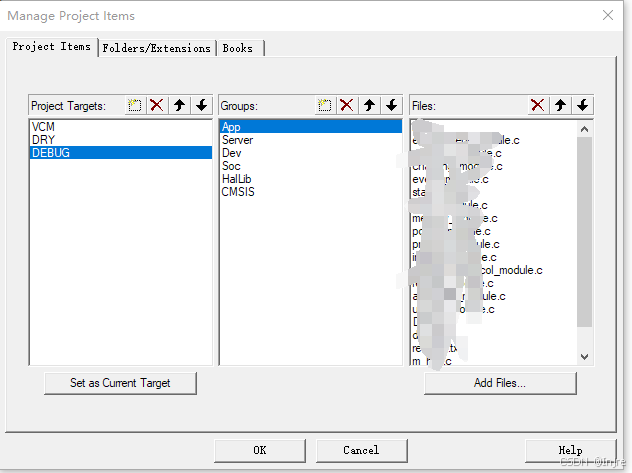Image resolution: width=632 pixels, height=473 pixels.
Task: Click Set as Current Target button
Action: pos(121,383)
